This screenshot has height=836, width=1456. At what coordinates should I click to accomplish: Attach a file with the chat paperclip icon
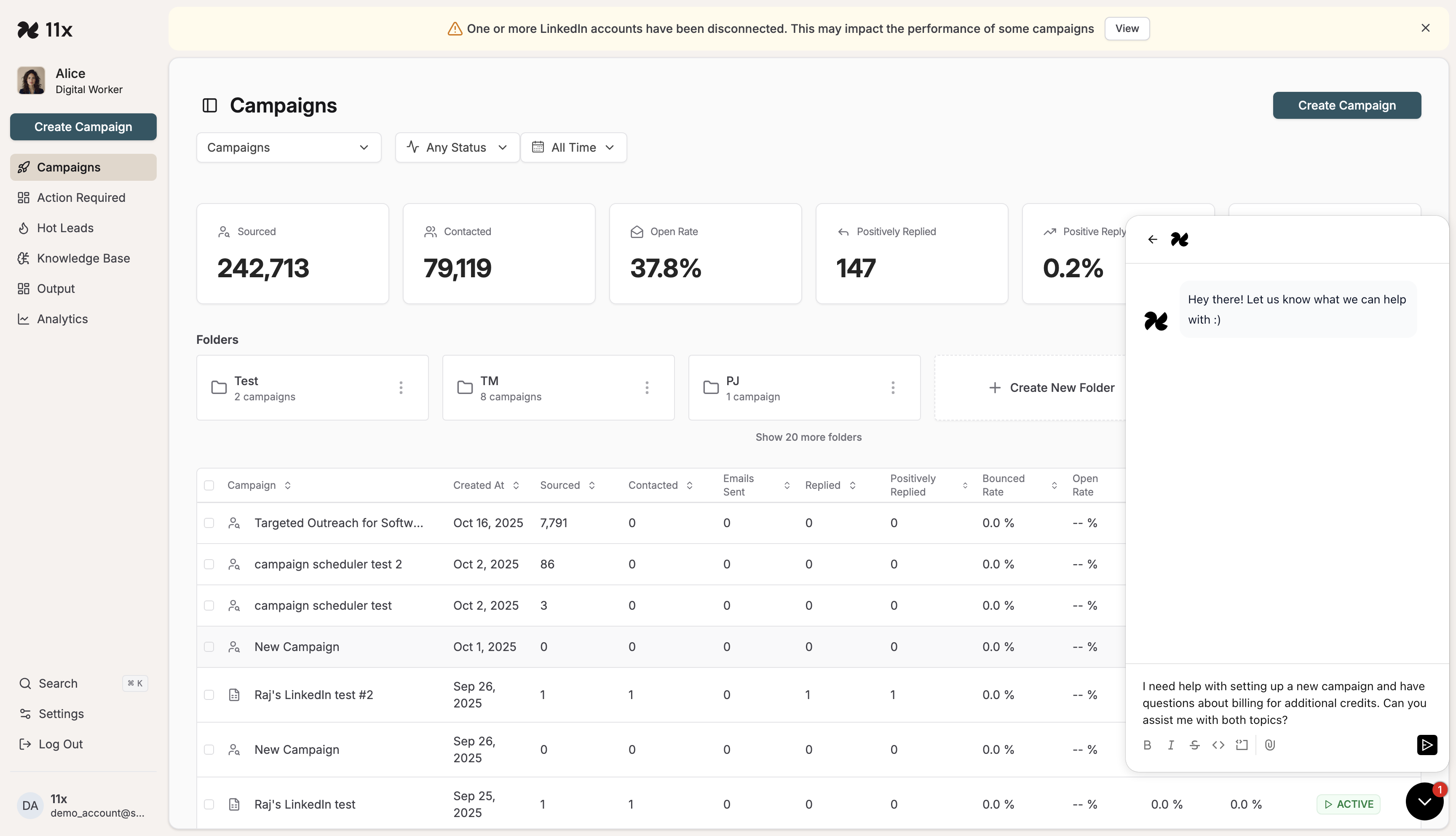point(1269,745)
